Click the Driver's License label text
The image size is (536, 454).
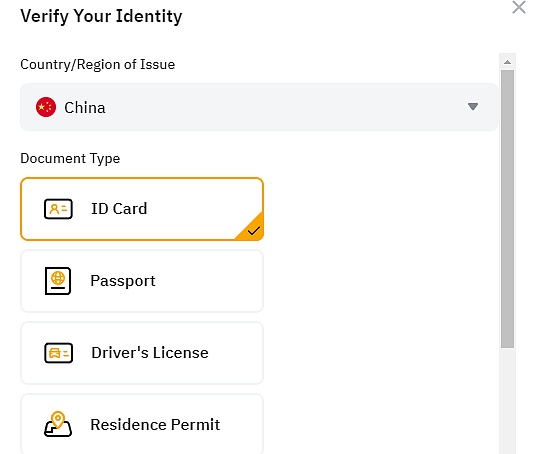tap(150, 353)
